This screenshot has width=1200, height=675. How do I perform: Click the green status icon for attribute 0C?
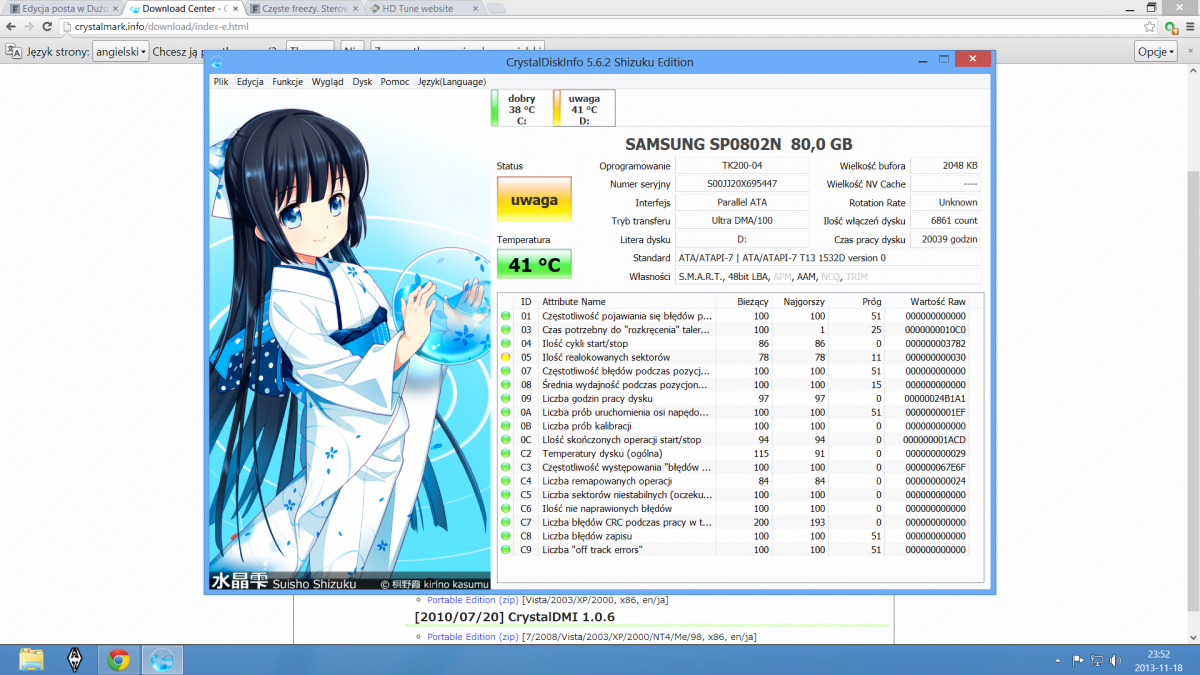506,440
